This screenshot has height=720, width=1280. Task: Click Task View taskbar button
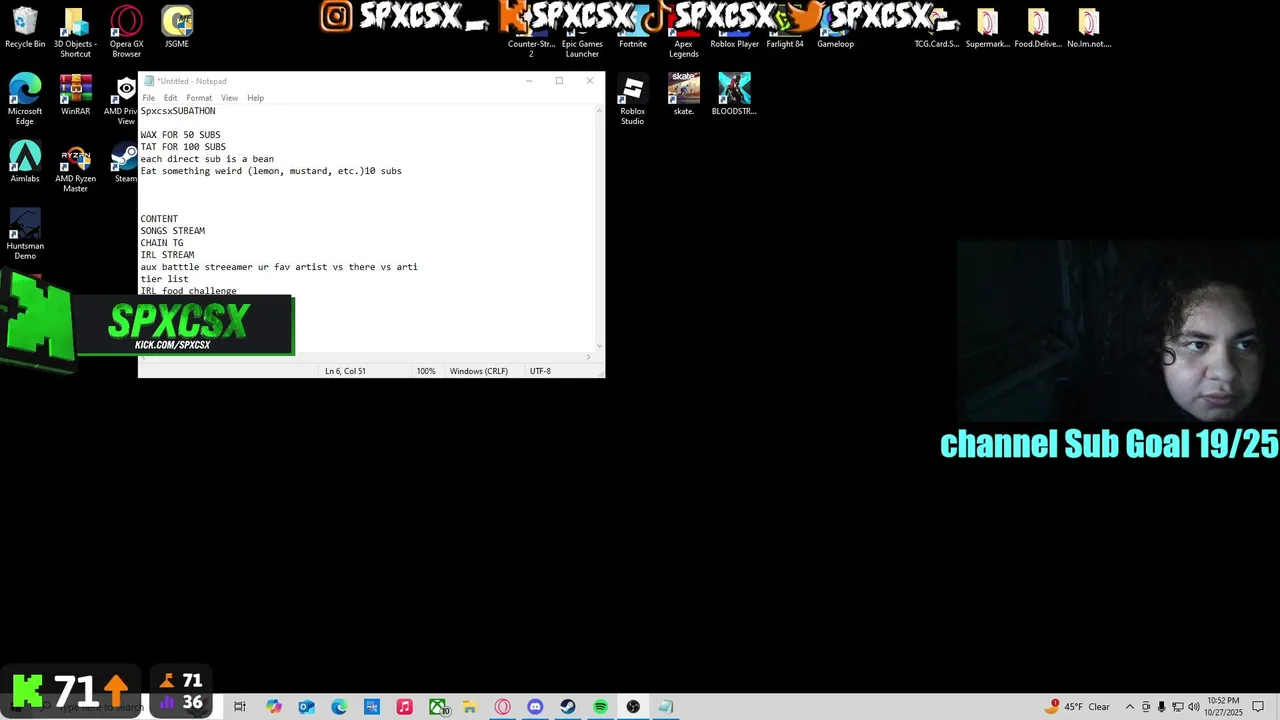(x=240, y=707)
